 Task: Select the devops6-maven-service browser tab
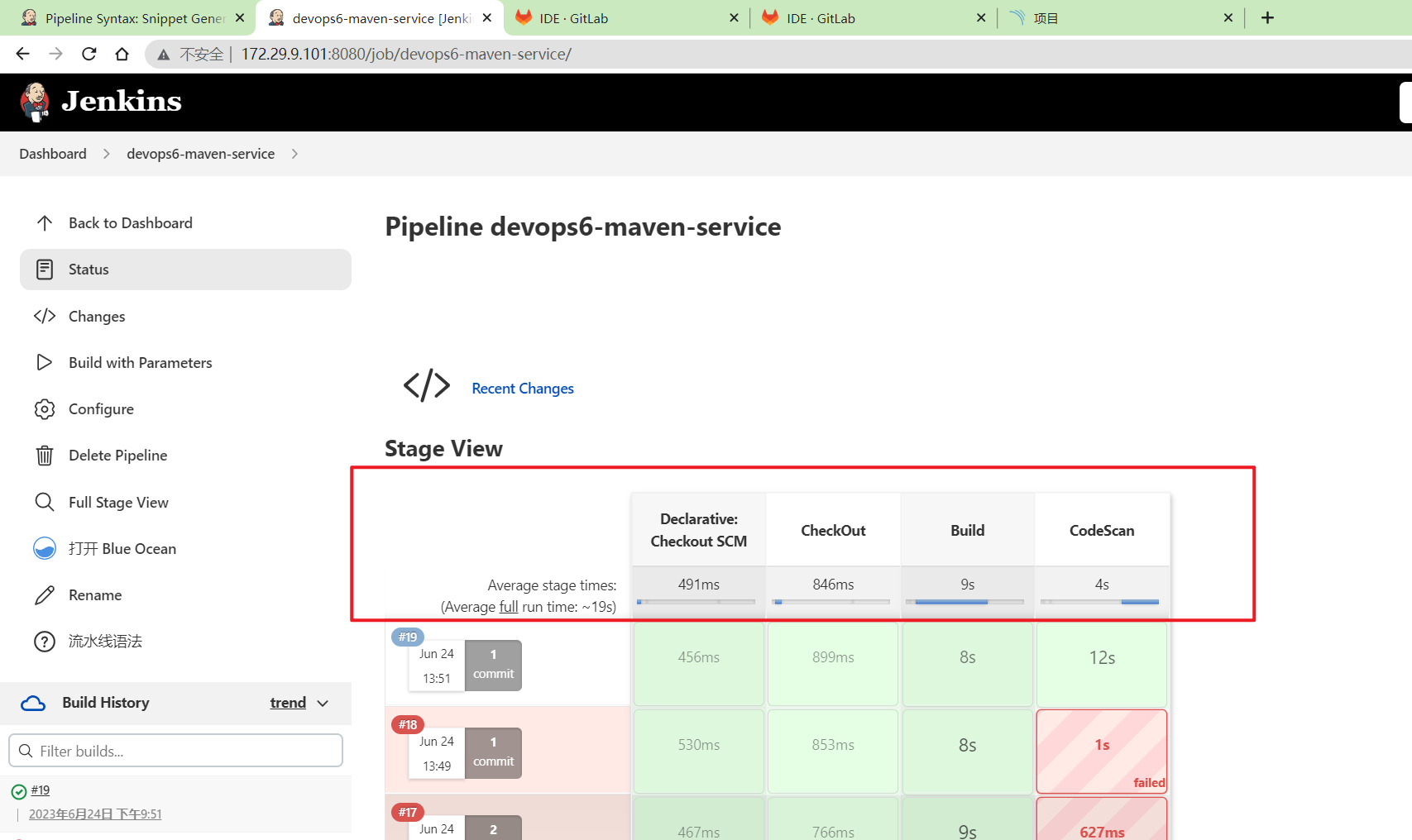tap(380, 18)
